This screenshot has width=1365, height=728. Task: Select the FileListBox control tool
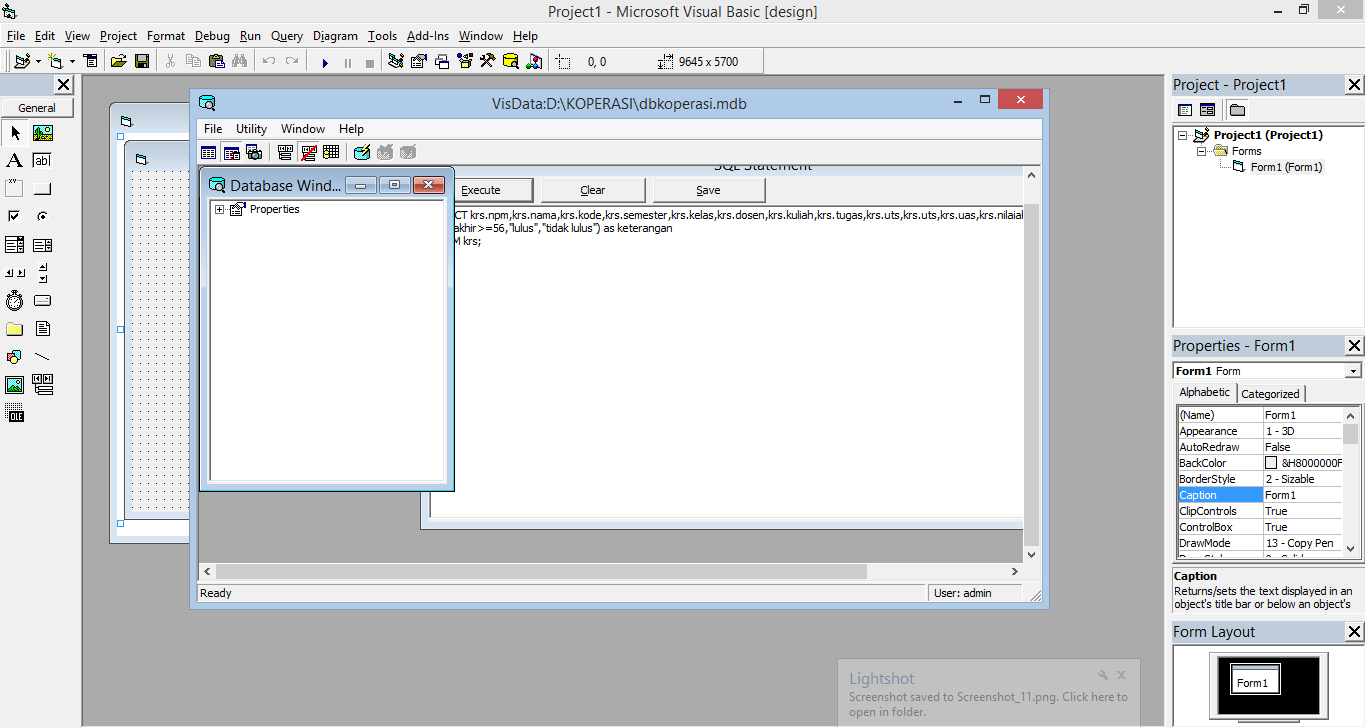(43, 329)
